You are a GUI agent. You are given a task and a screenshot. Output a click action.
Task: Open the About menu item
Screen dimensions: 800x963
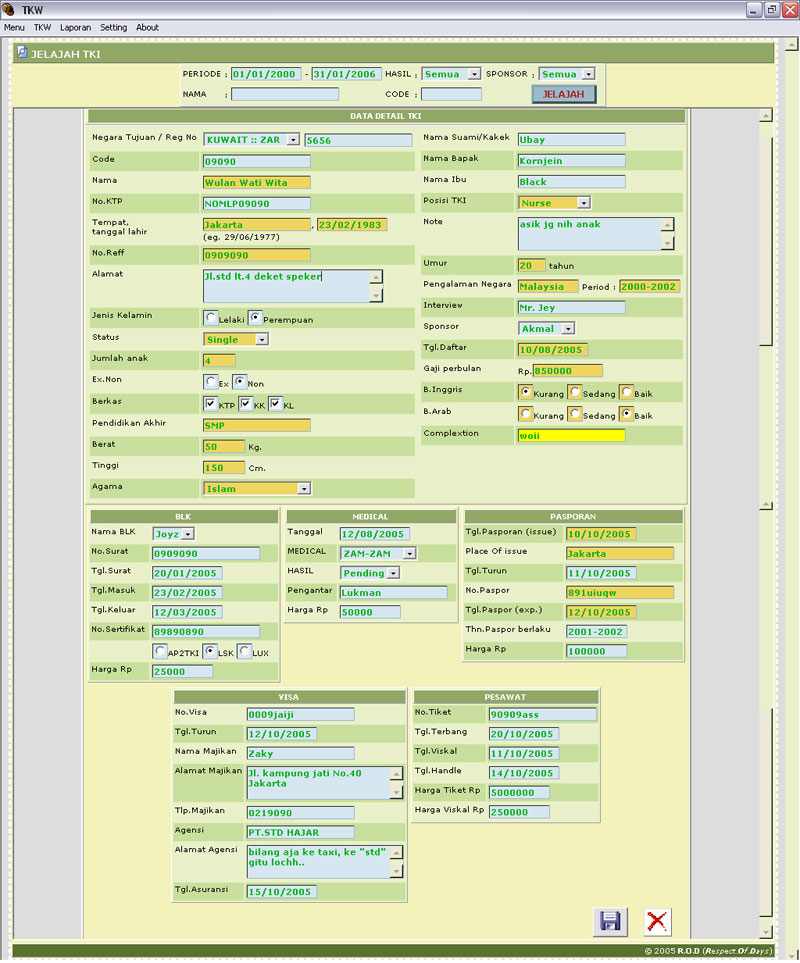click(x=147, y=28)
